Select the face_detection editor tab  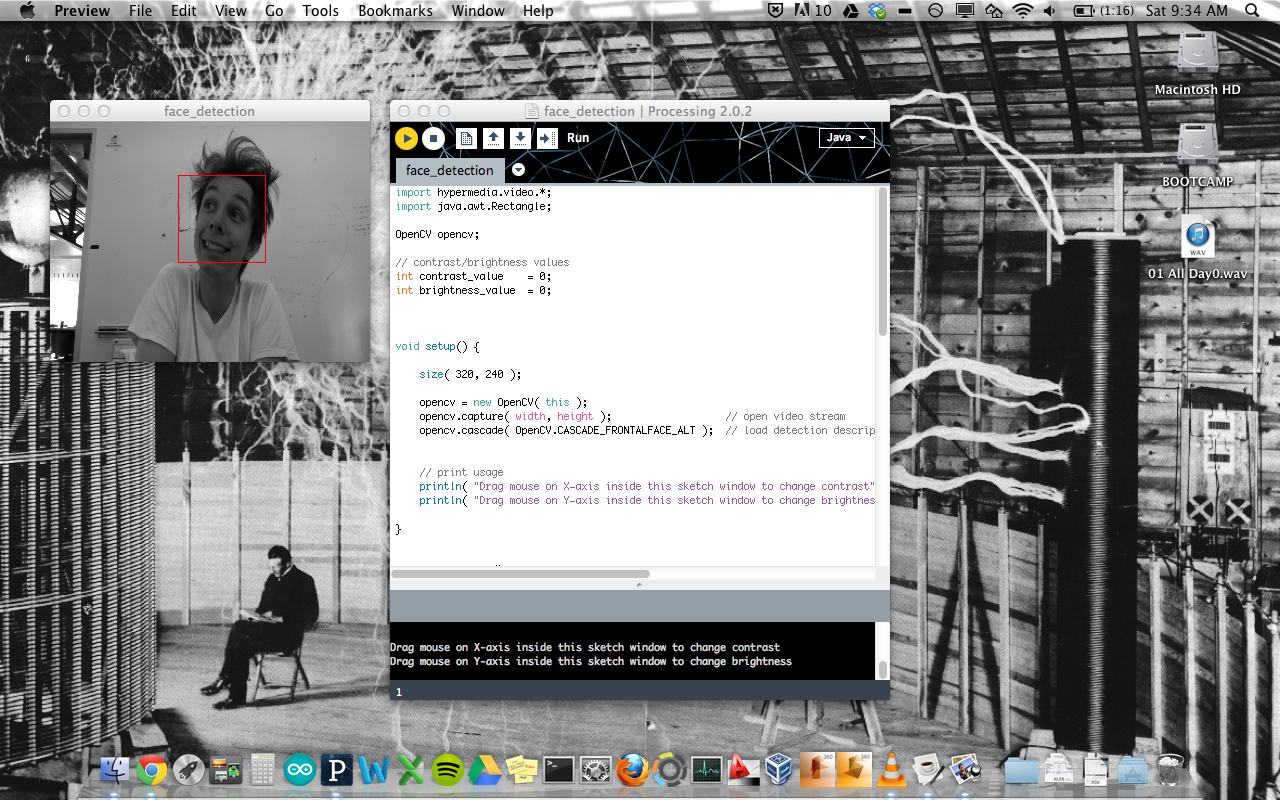[x=450, y=170]
